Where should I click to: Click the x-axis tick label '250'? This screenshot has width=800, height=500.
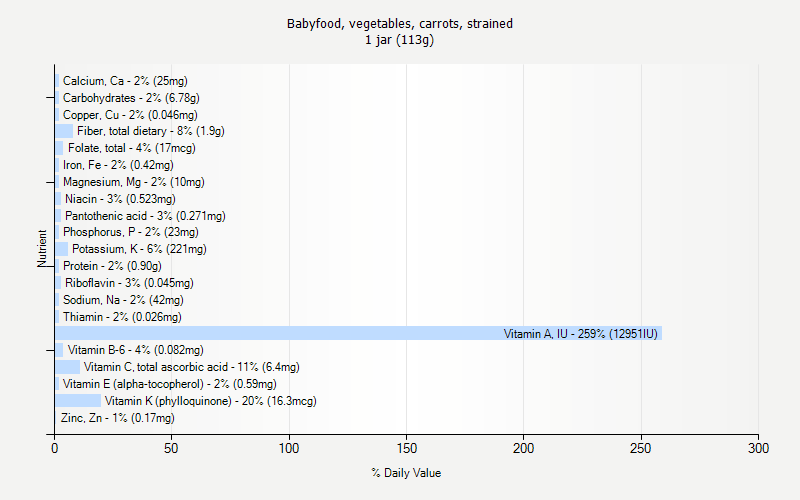point(641,448)
